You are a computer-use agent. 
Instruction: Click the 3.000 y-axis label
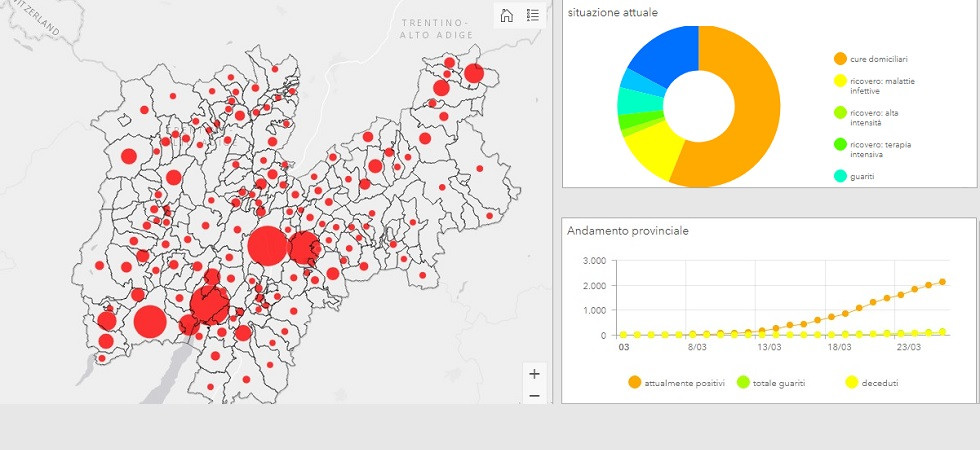pyautogui.click(x=594, y=260)
